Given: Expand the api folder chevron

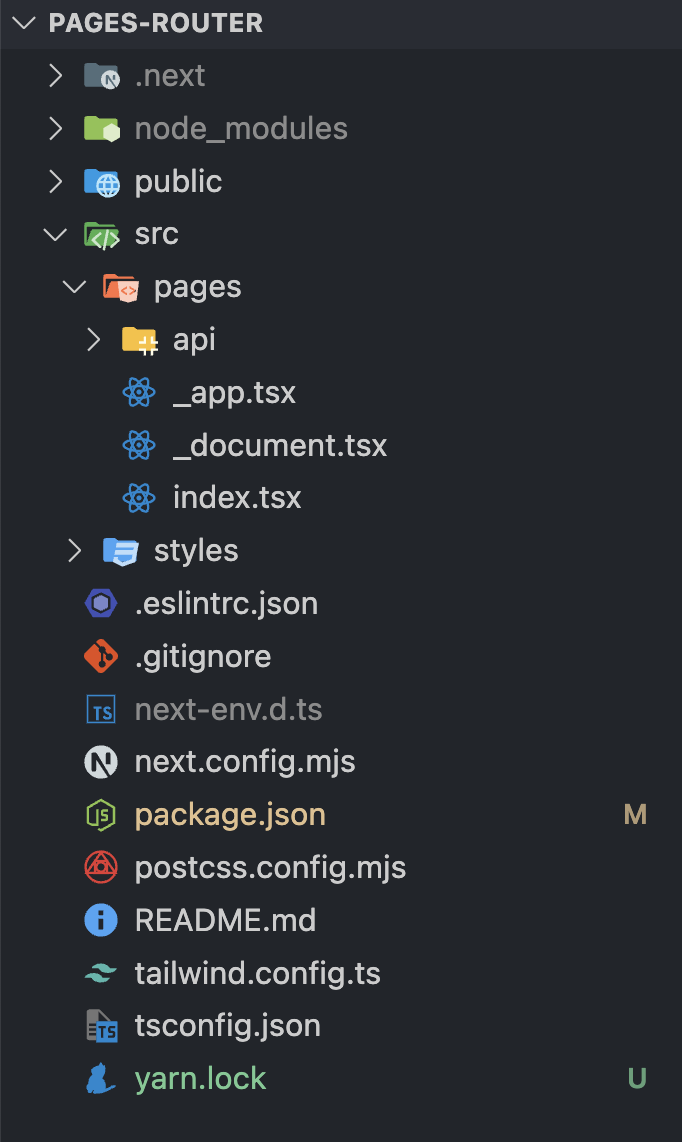Looking at the screenshot, I should (x=93, y=339).
